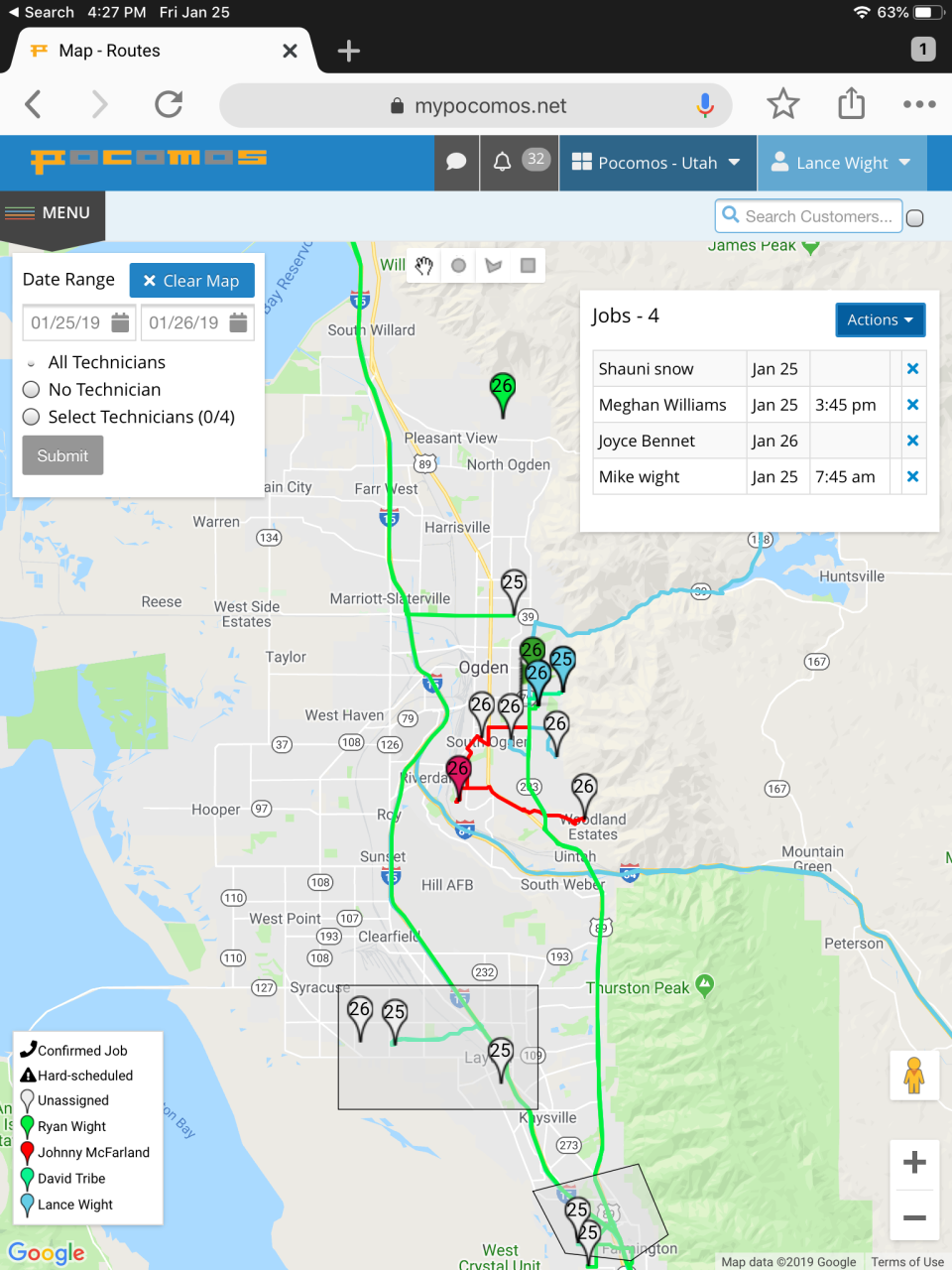Return to Search app via status bar

click(42, 12)
